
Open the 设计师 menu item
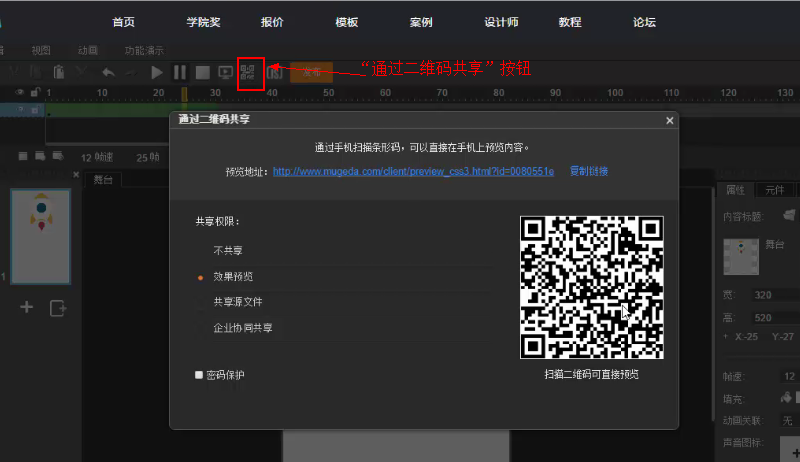pyautogui.click(x=501, y=22)
